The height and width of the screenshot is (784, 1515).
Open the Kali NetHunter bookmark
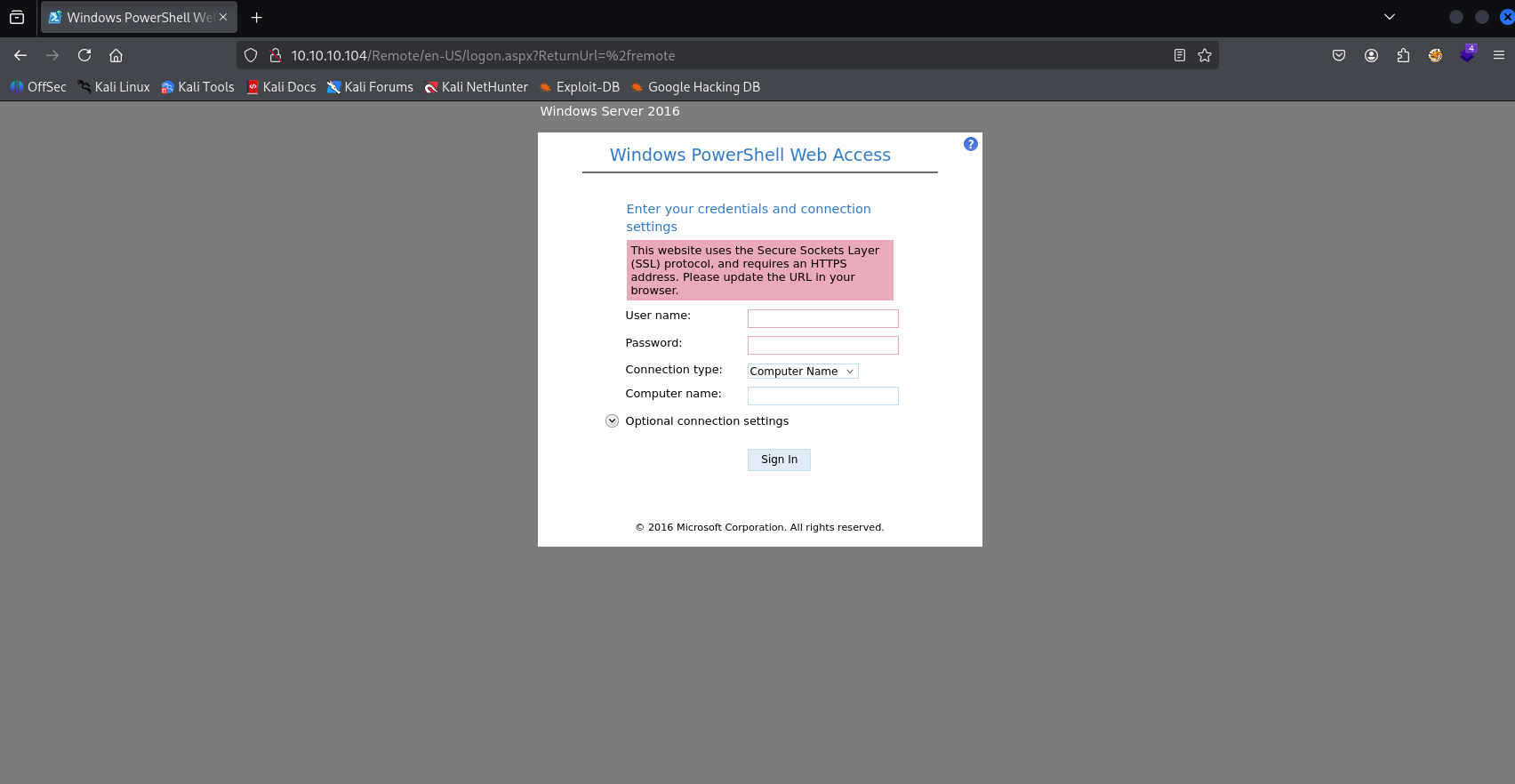click(476, 87)
